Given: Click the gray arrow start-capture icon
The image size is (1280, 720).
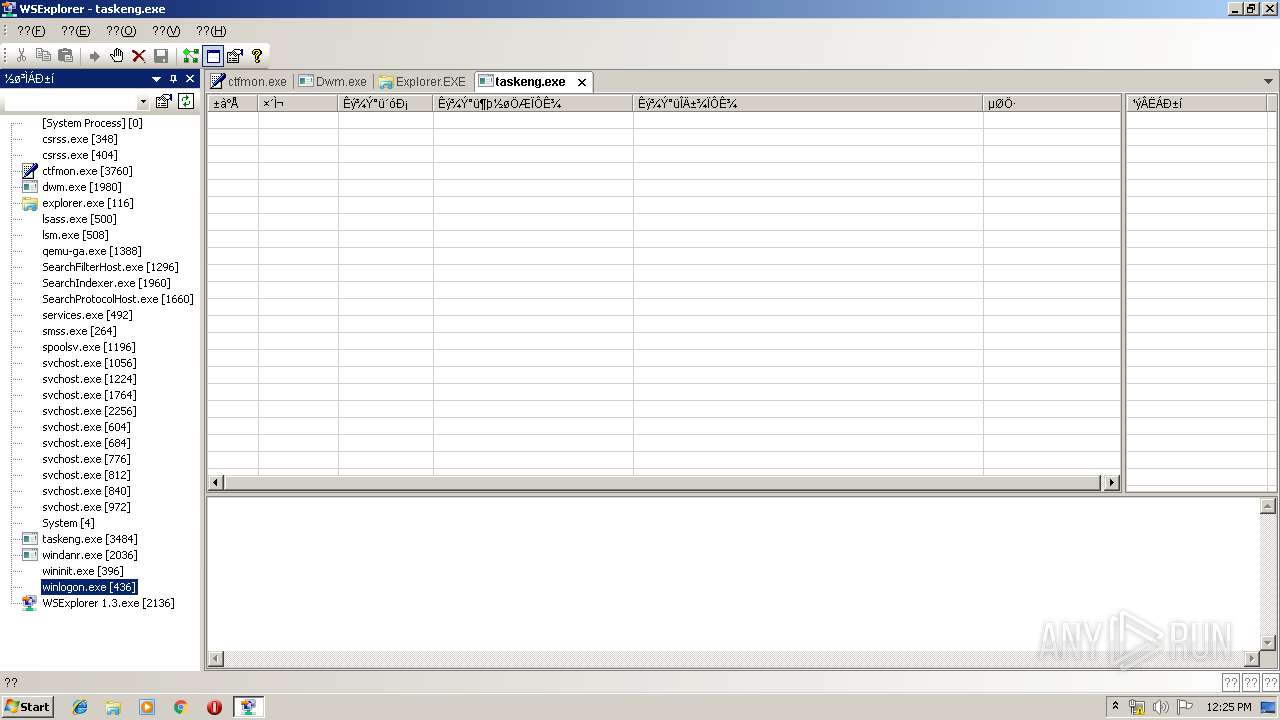Looking at the screenshot, I should coord(94,56).
